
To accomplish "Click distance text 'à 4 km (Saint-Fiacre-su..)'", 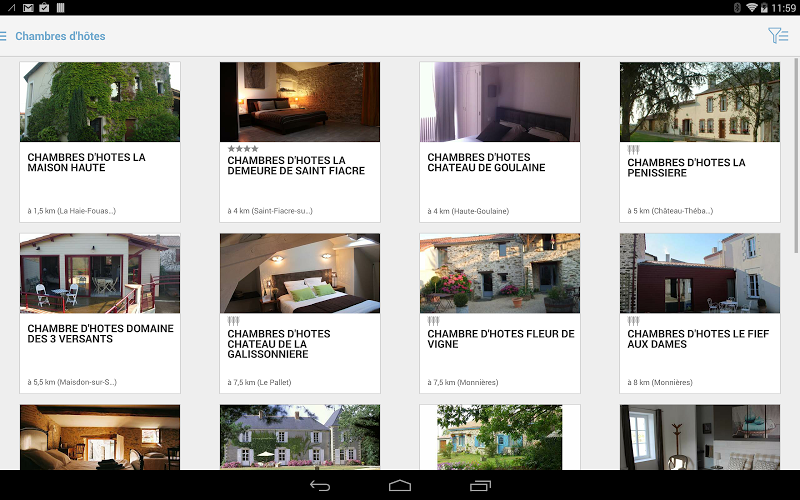I will [x=270, y=211].
